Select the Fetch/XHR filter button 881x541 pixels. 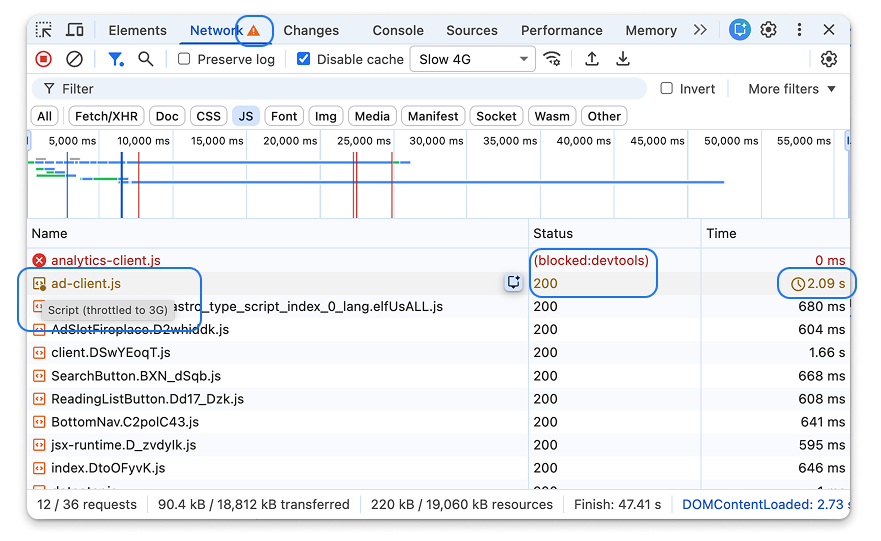tap(105, 116)
